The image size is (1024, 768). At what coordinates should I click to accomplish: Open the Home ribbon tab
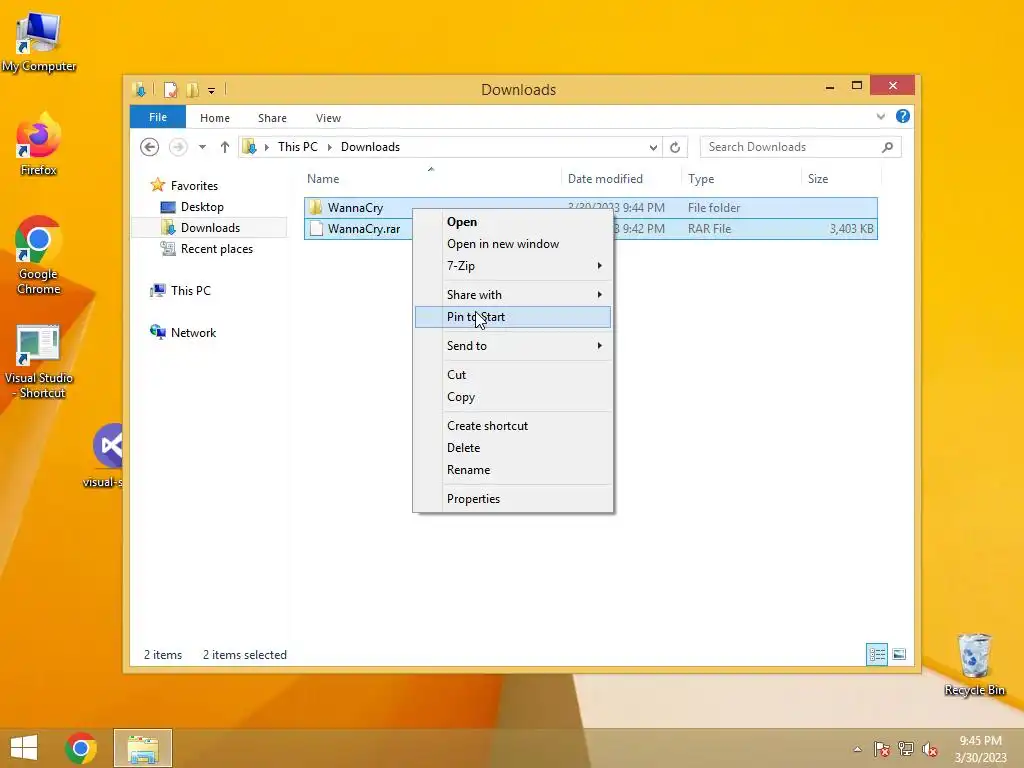(x=215, y=118)
